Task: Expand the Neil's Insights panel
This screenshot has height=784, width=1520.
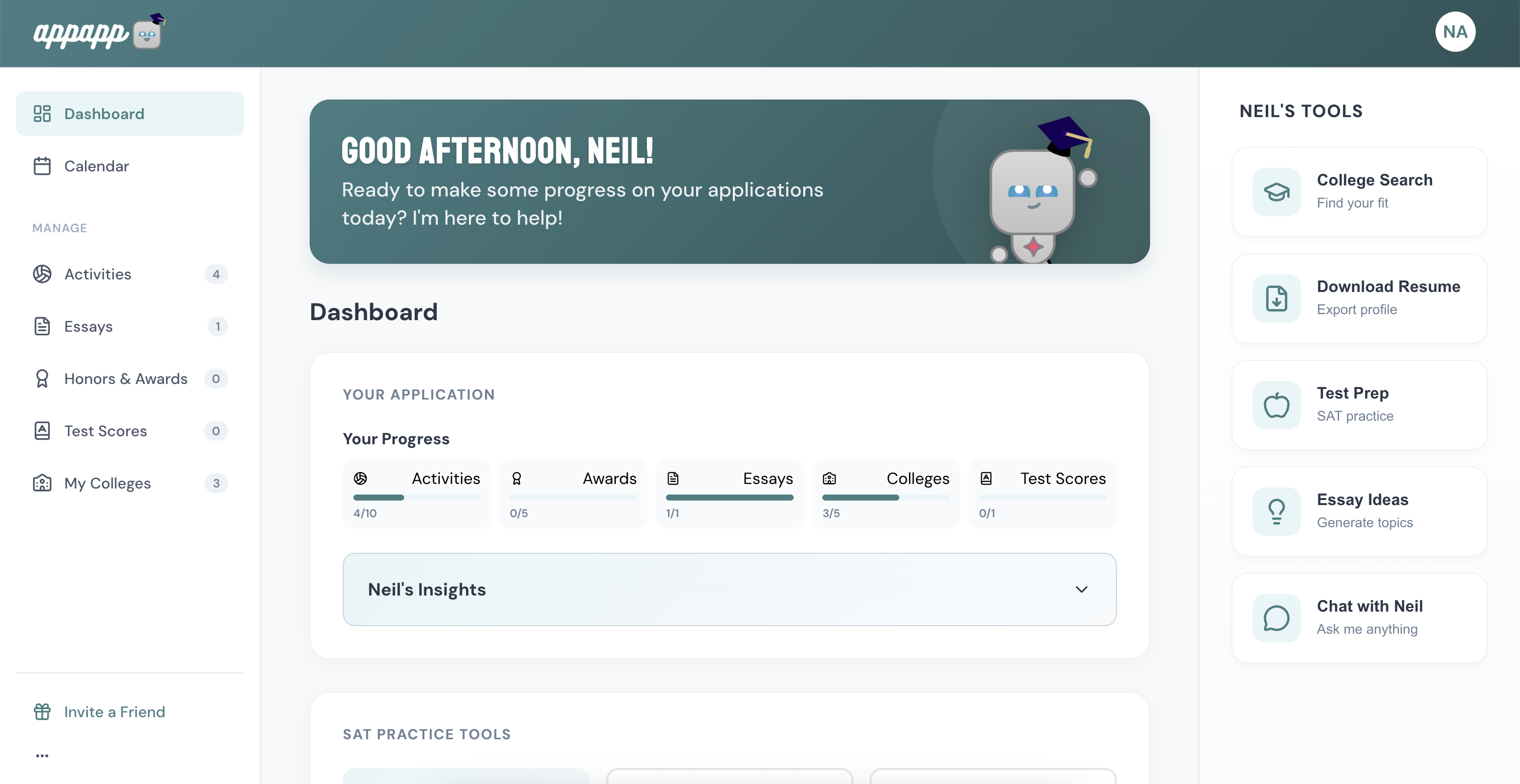Action: tap(729, 590)
